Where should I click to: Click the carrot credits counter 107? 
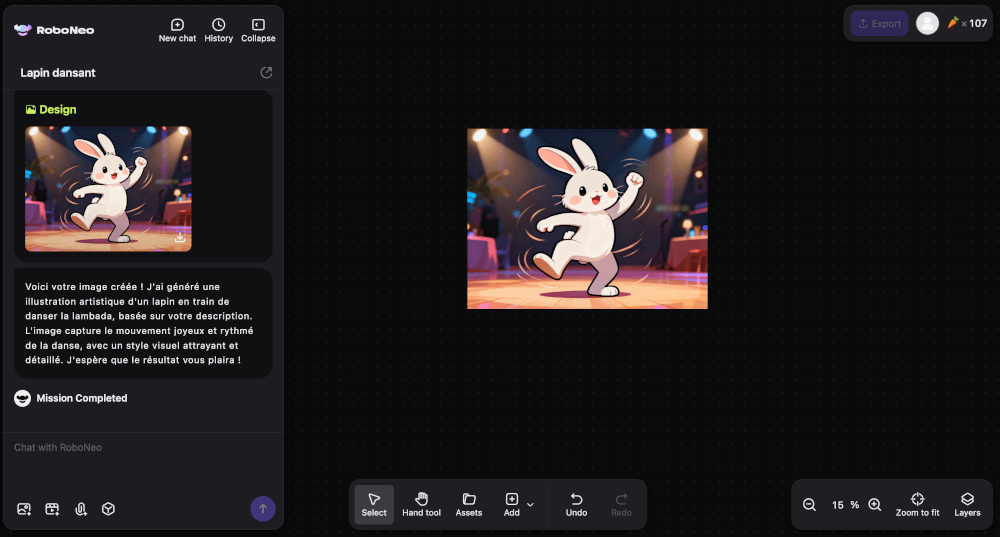coord(967,23)
